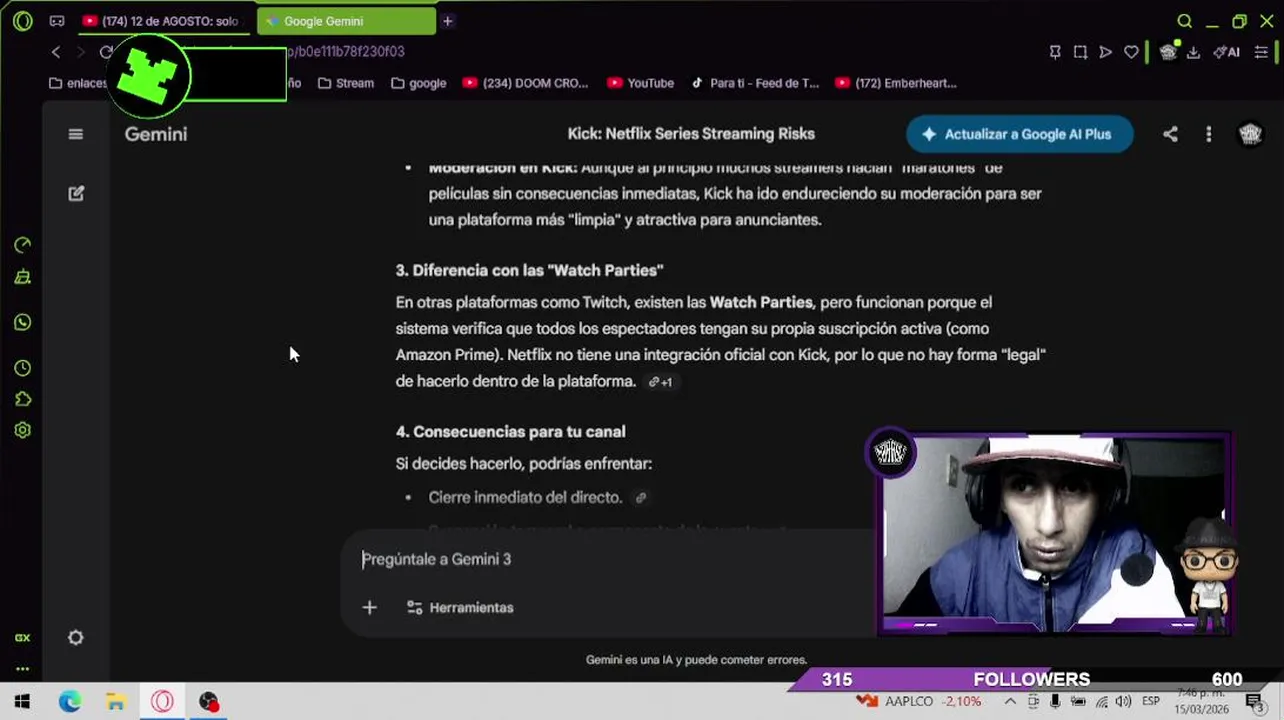
Task: Launch Microsoft Edge from taskbar
Action: pyautogui.click(x=69, y=702)
